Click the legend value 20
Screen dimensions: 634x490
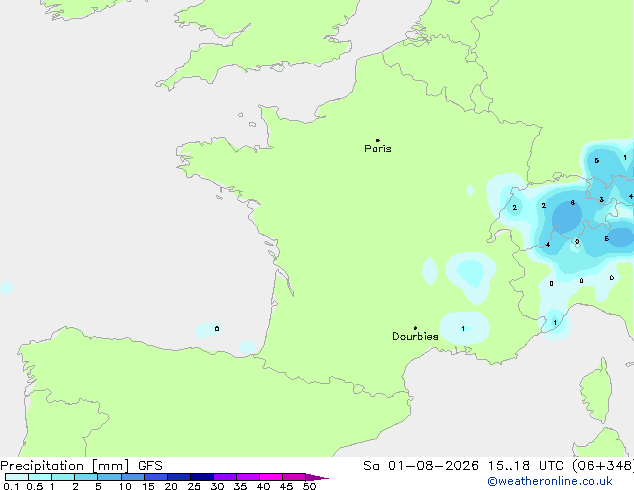coord(171,486)
